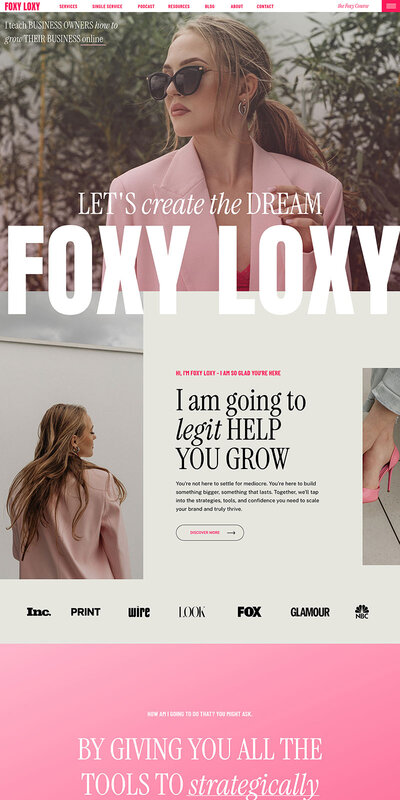The width and height of the screenshot is (400, 800).
Task: Open the Single Service nav item
Action: point(107,7)
